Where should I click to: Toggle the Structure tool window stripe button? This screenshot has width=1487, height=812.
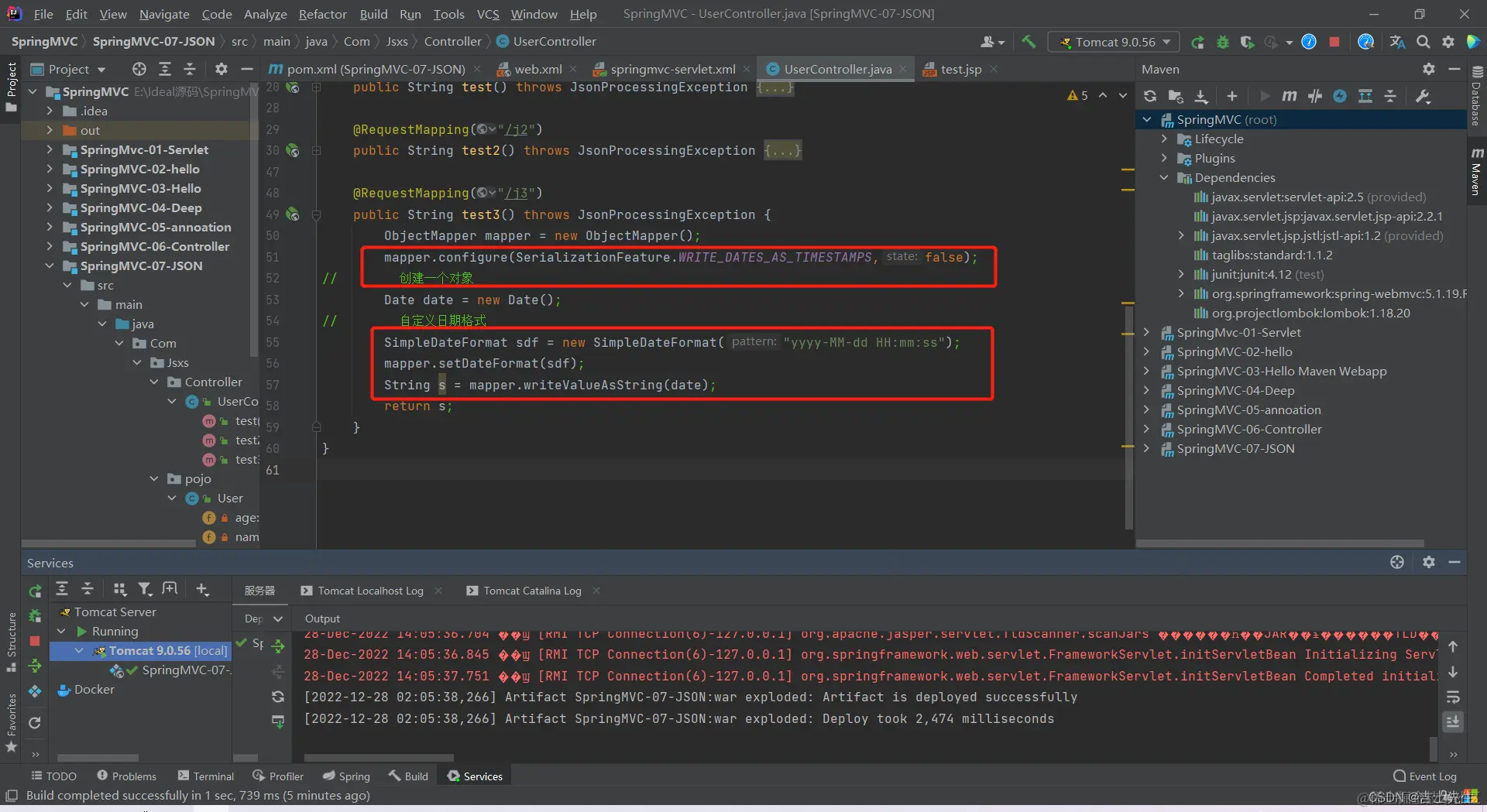click(x=11, y=642)
